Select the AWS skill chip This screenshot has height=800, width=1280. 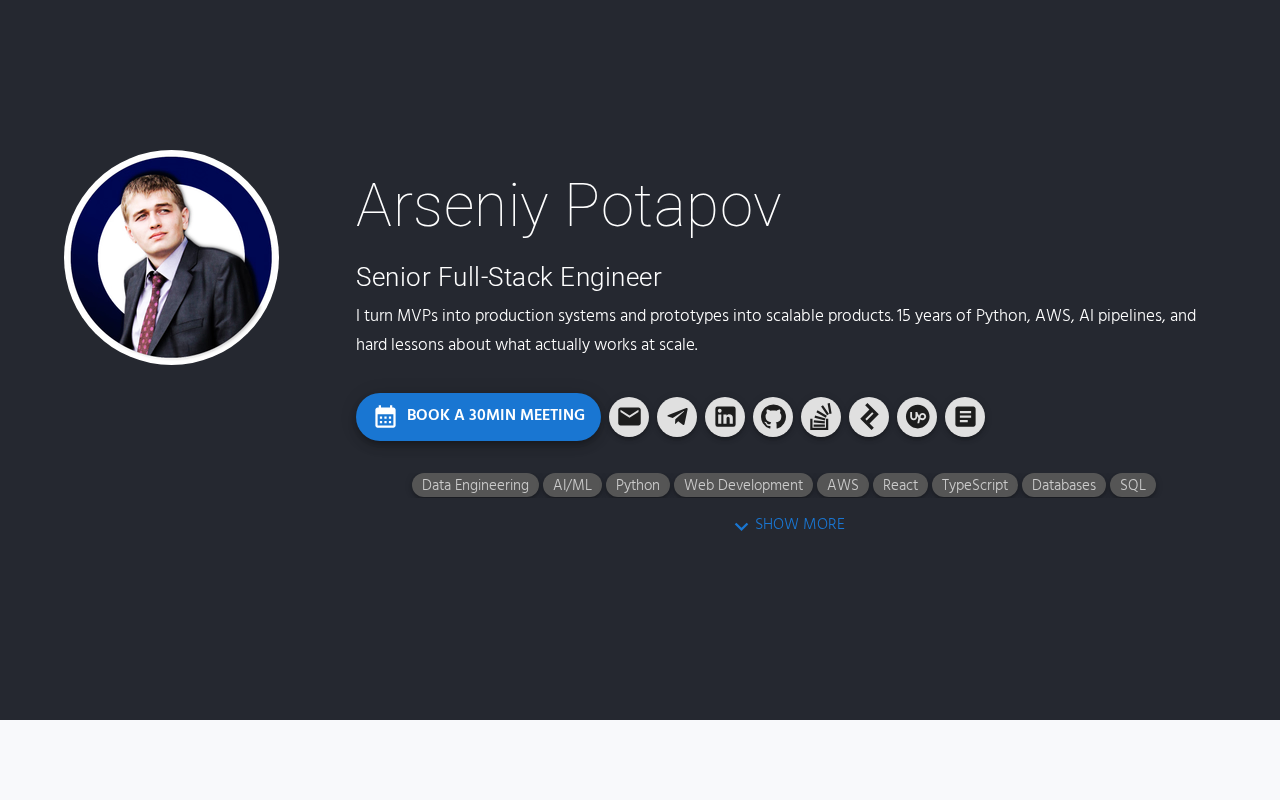click(843, 485)
